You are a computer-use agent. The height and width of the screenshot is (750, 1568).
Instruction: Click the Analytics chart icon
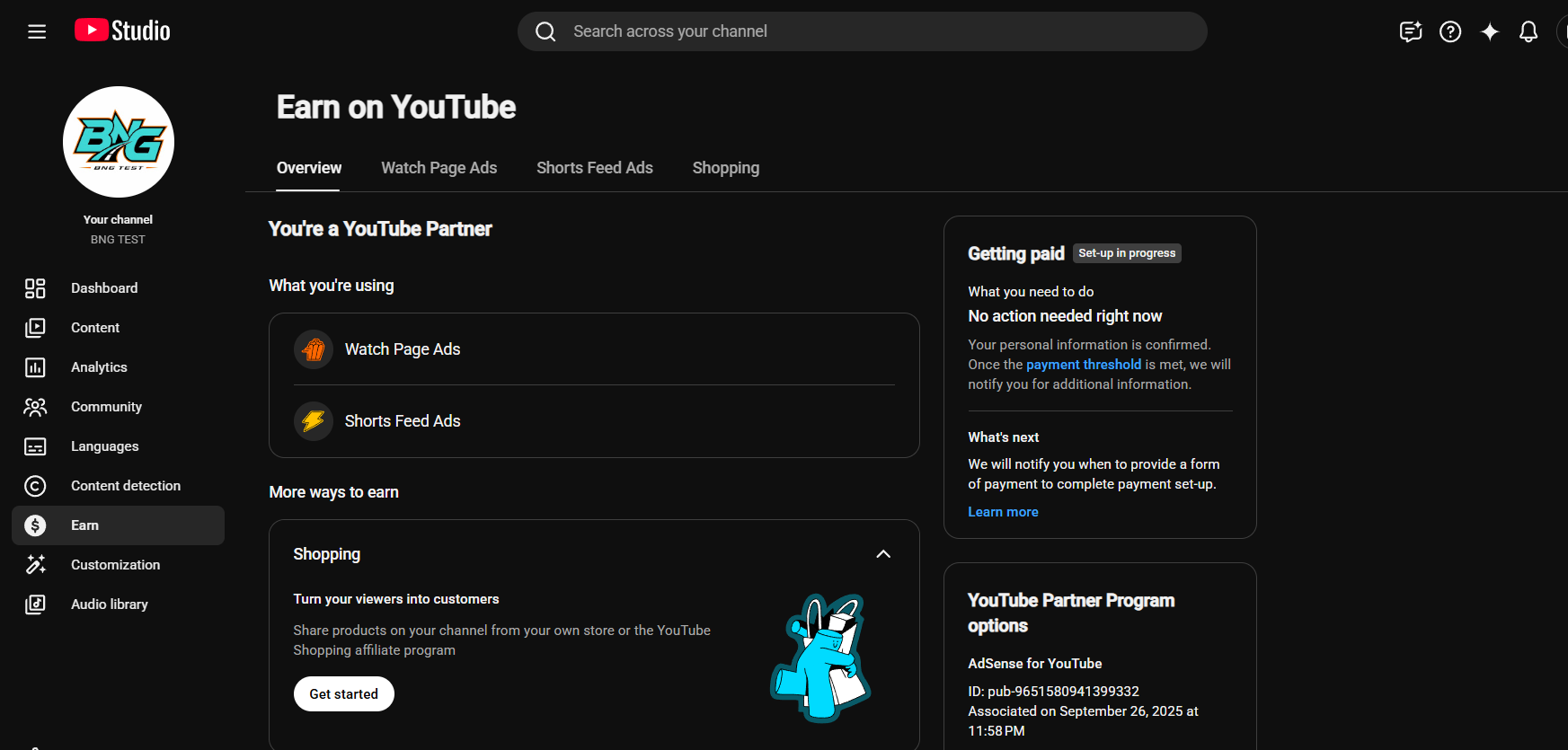tap(35, 367)
